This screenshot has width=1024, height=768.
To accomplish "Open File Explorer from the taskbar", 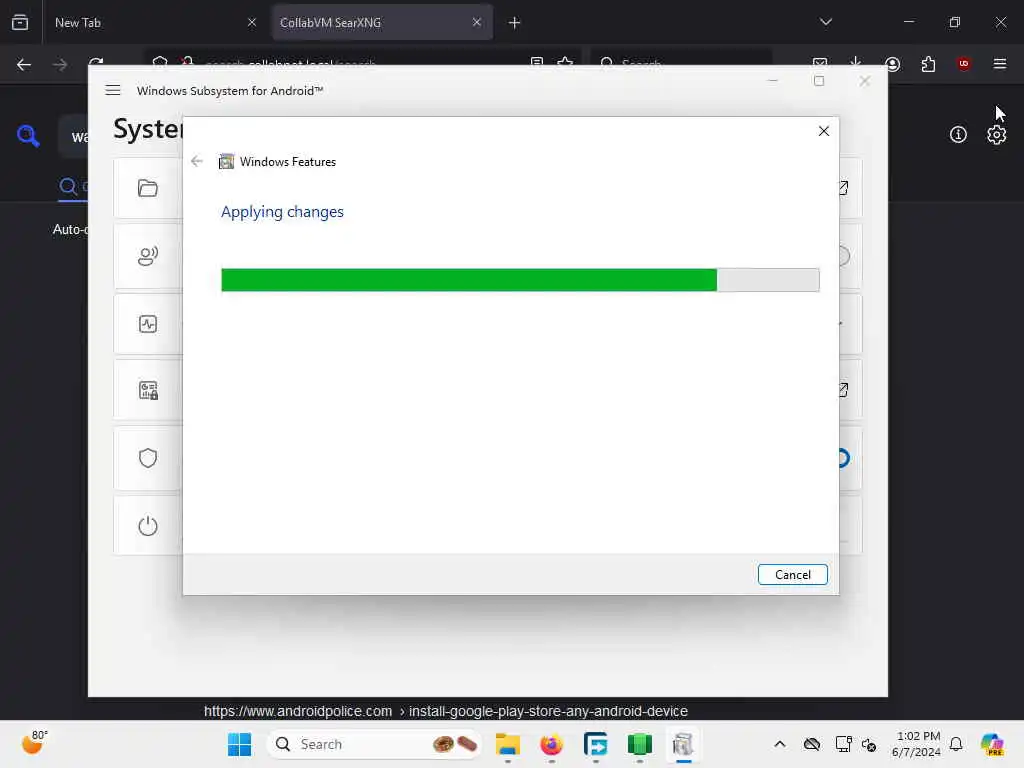I will (507, 744).
